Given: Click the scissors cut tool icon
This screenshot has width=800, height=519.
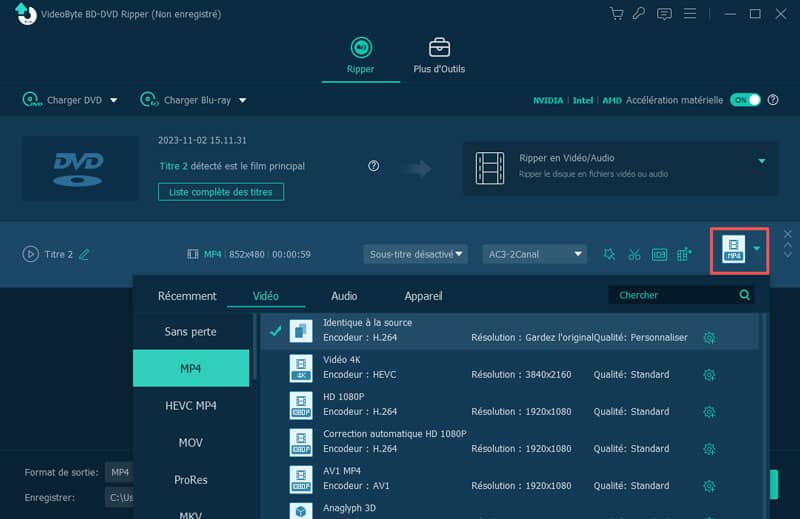Looking at the screenshot, I should pos(634,254).
